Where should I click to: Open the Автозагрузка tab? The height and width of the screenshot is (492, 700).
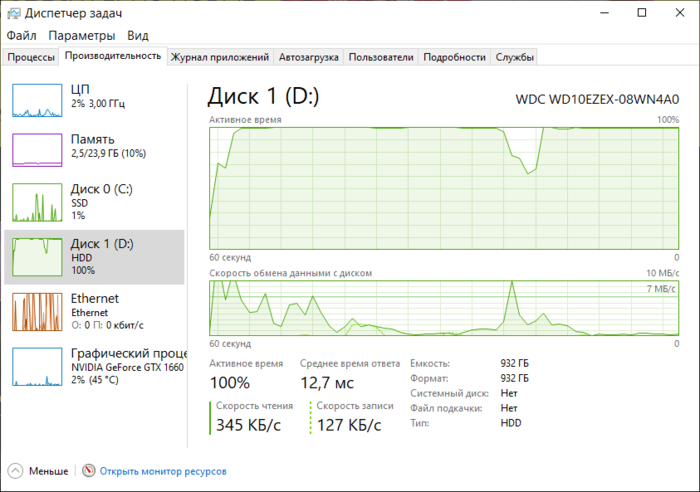click(x=308, y=57)
